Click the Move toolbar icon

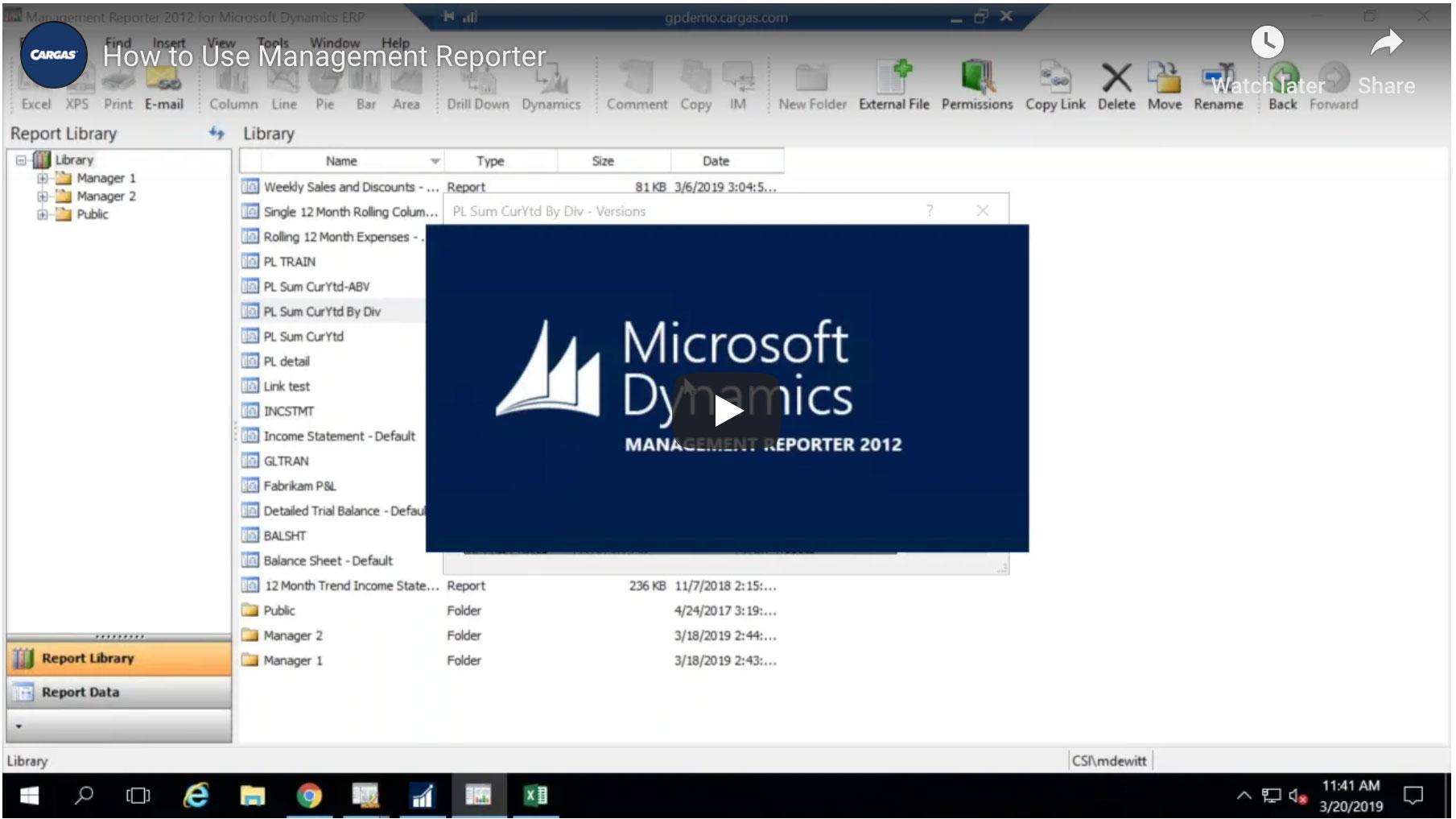point(1164,85)
